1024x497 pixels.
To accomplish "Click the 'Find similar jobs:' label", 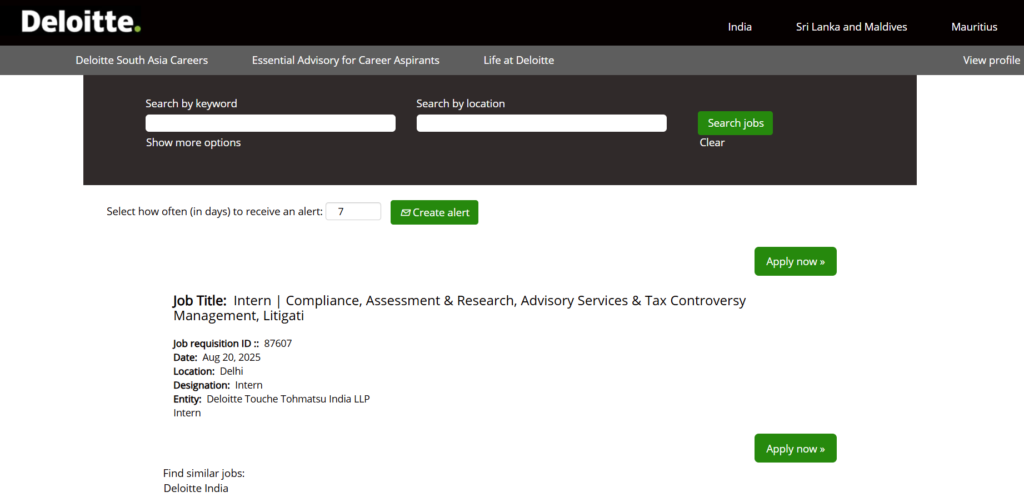I will pyautogui.click(x=204, y=473).
